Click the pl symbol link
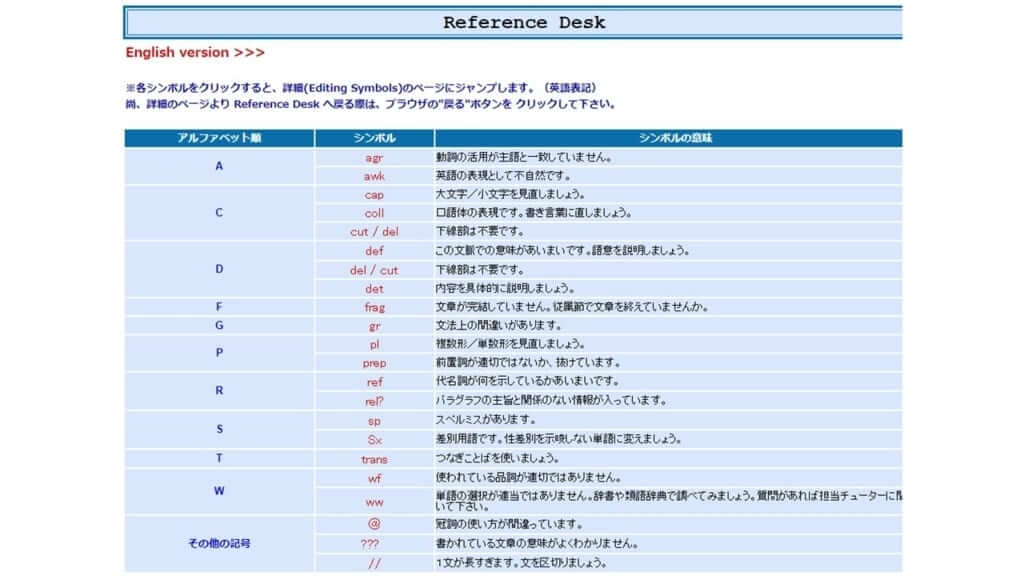Screen dimensions: 1024x576 [x=374, y=344]
